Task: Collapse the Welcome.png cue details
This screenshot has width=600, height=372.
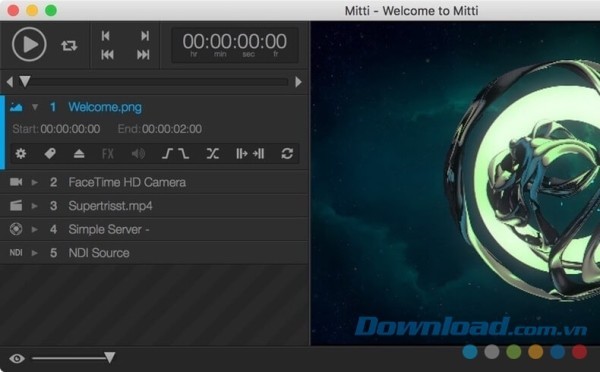Action: (x=35, y=107)
